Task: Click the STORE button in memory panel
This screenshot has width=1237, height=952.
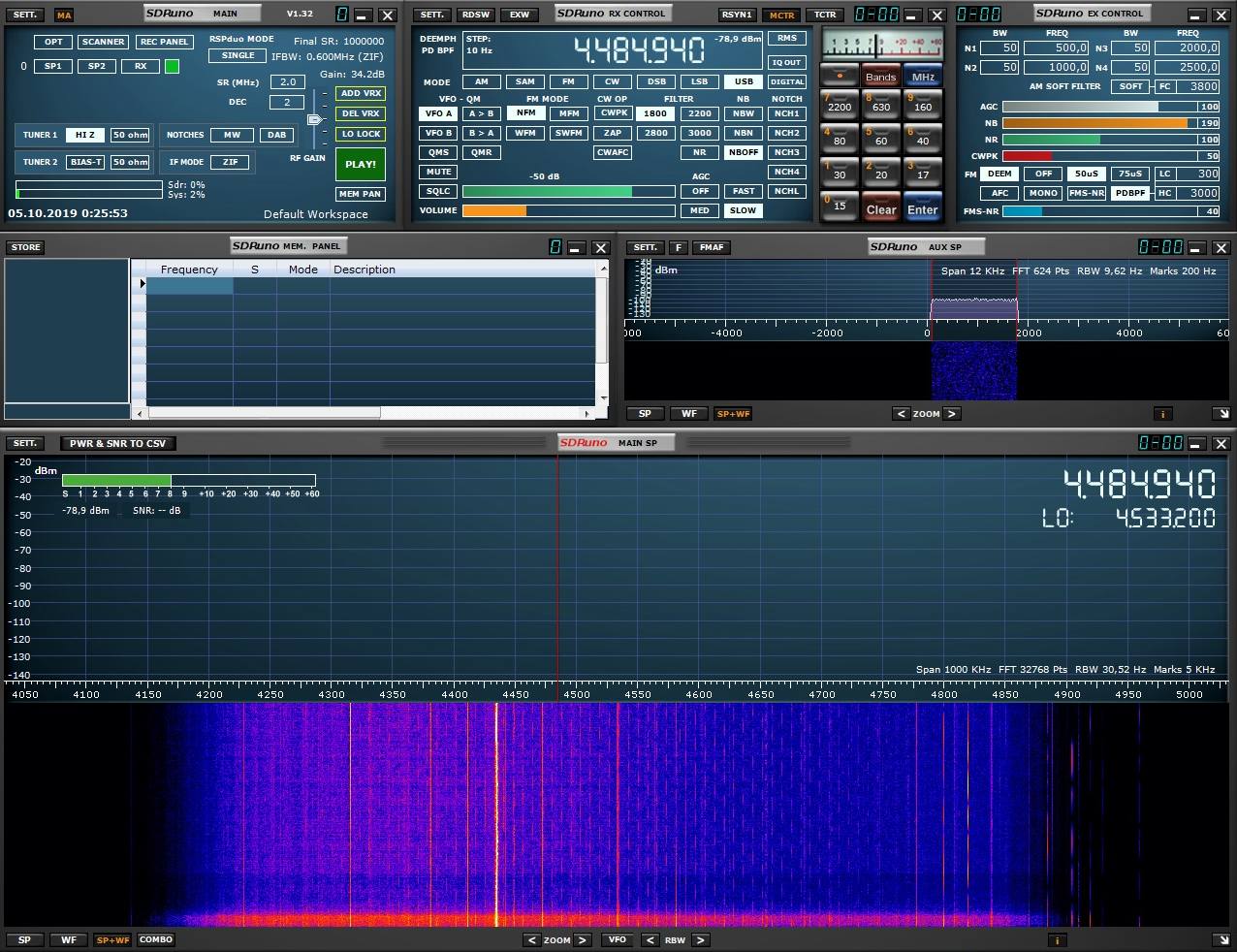Action: [25, 247]
